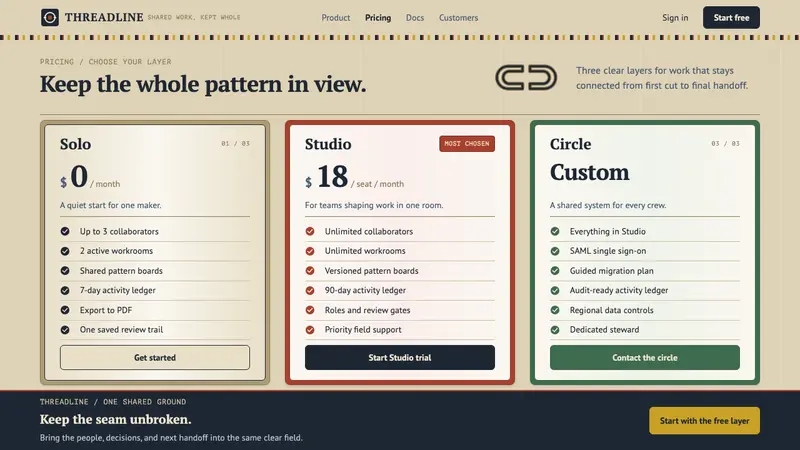Image resolution: width=800 pixels, height=450 pixels.
Task: Click the linked-loops emblem beside the heading
Action: click(x=526, y=78)
